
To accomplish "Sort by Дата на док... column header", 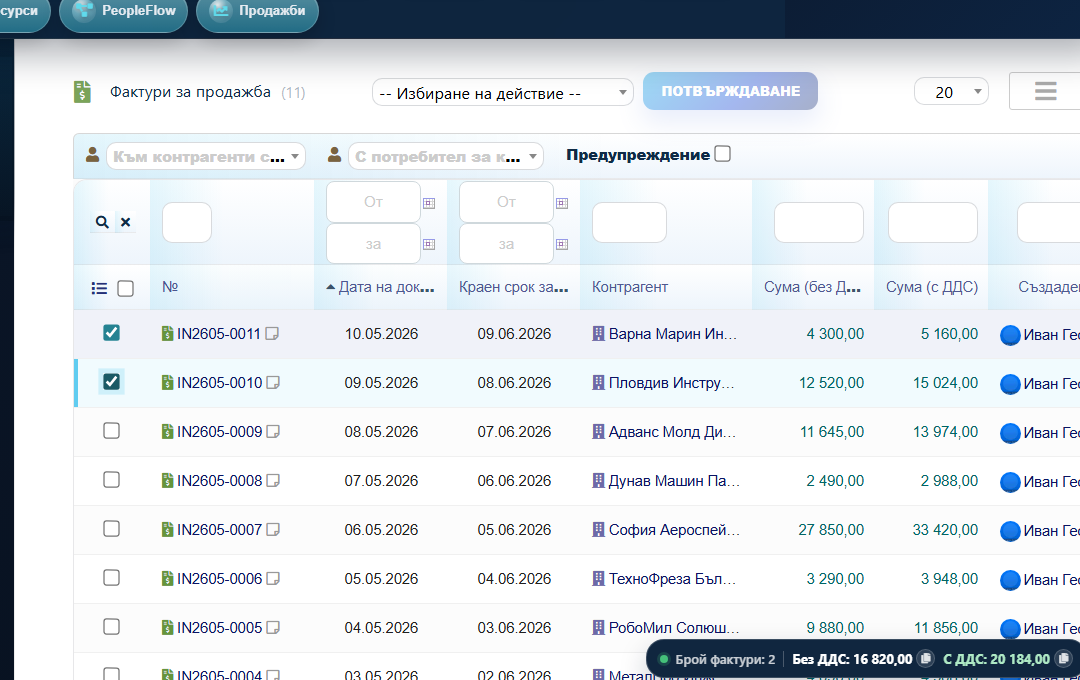I will point(380,287).
